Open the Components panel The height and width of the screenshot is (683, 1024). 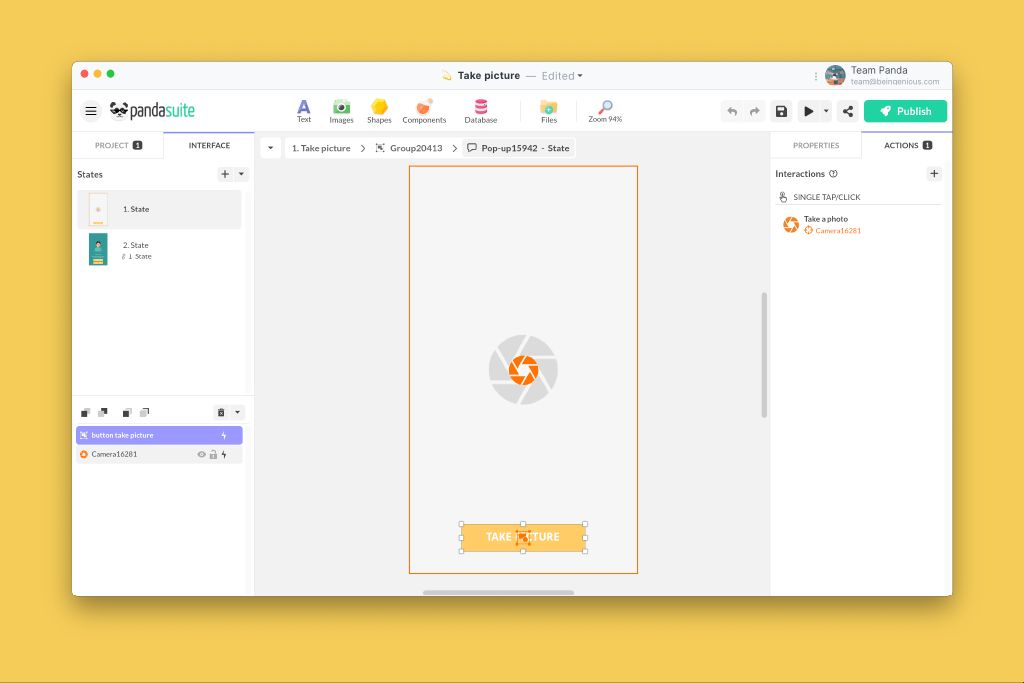tap(424, 110)
